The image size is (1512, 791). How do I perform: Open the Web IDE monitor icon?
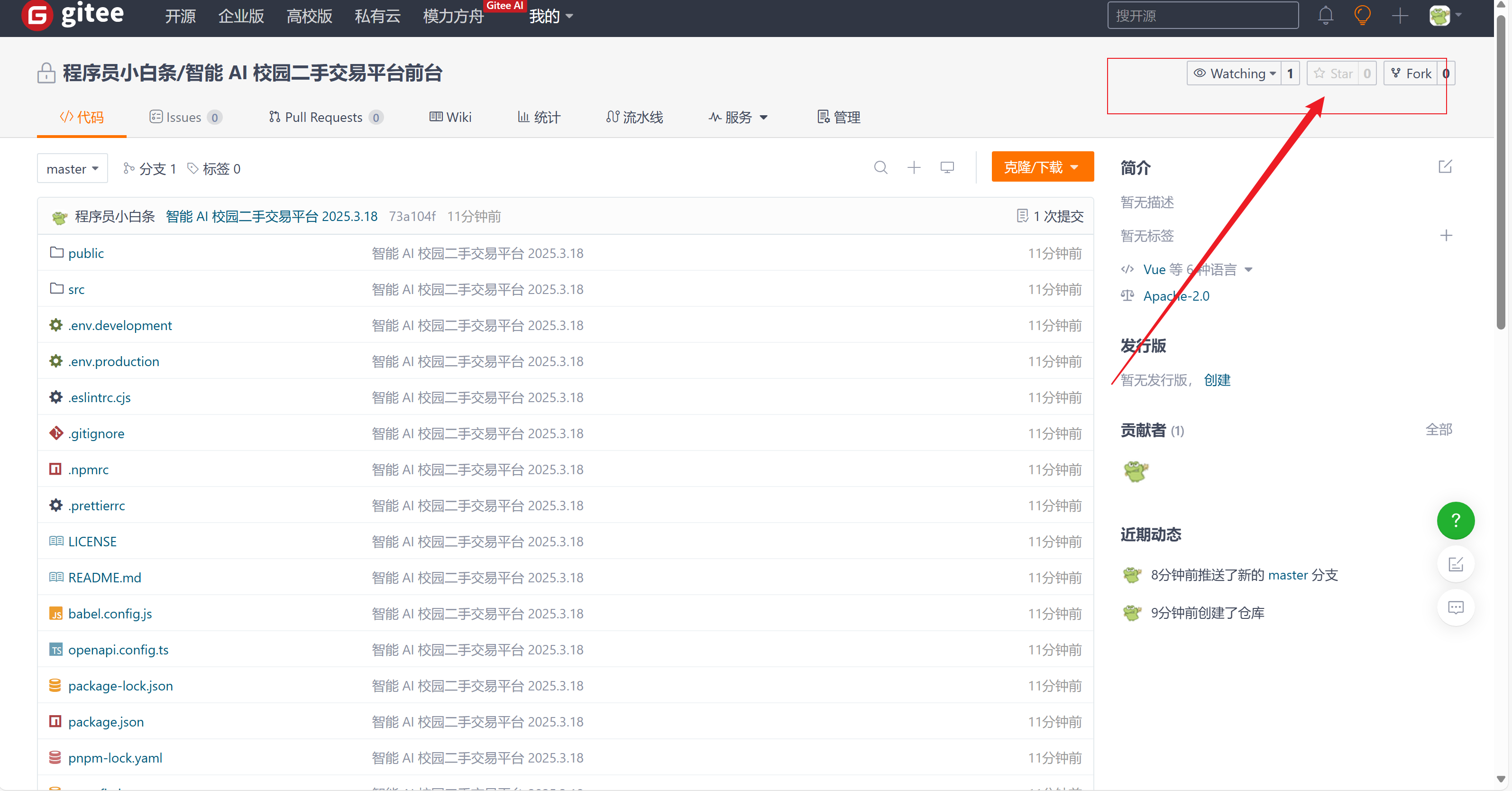click(x=946, y=167)
